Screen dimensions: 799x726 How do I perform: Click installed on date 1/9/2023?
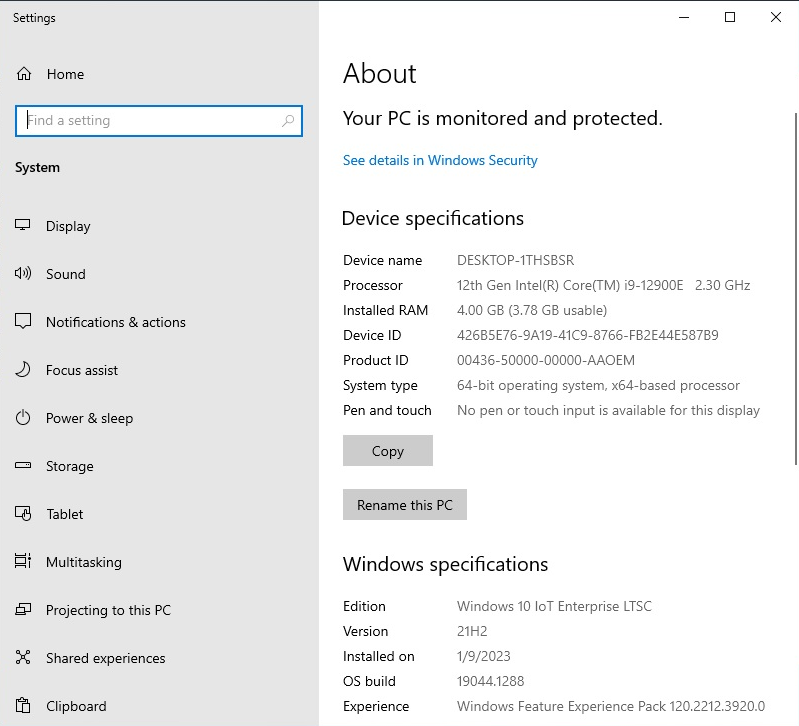pyautogui.click(x=484, y=656)
